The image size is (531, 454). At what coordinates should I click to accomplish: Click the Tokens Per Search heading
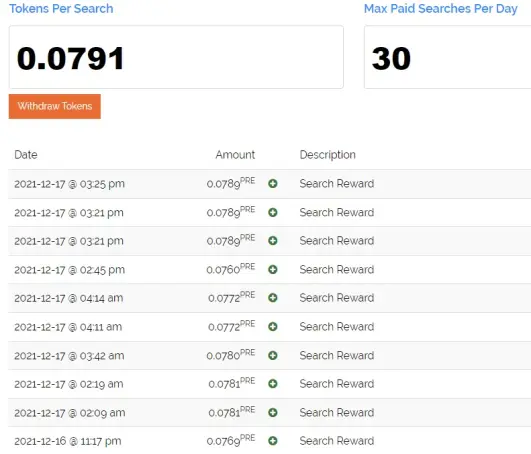tap(61, 8)
